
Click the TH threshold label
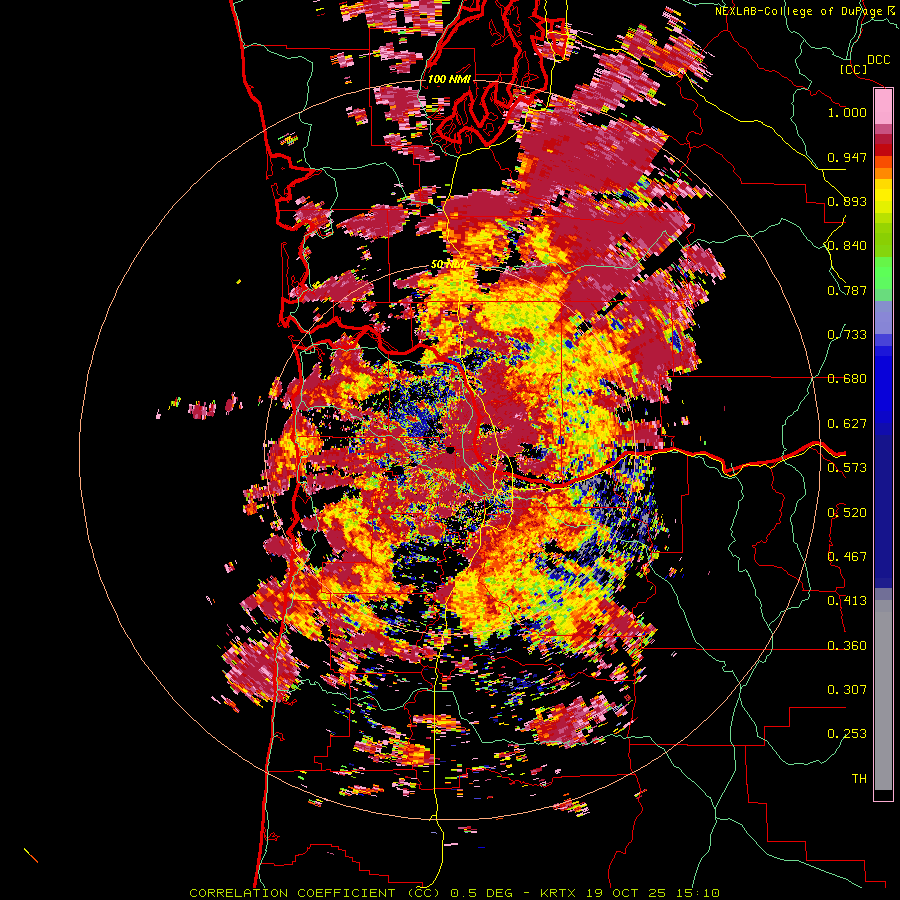click(859, 779)
